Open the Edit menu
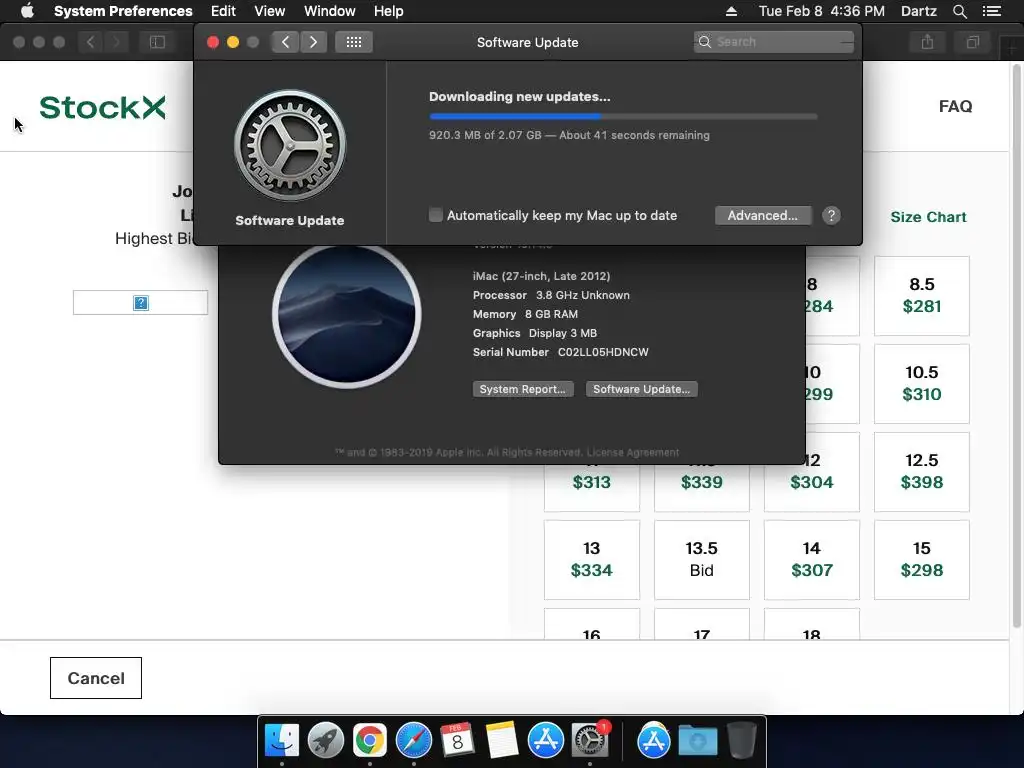This screenshot has width=1024, height=768. [x=223, y=11]
